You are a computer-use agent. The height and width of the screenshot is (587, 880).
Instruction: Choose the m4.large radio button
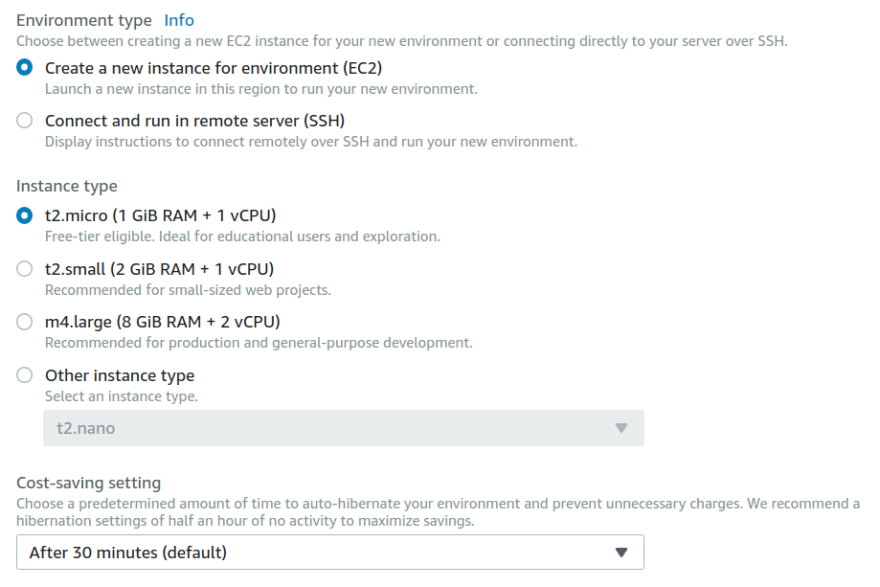[x=24, y=322]
